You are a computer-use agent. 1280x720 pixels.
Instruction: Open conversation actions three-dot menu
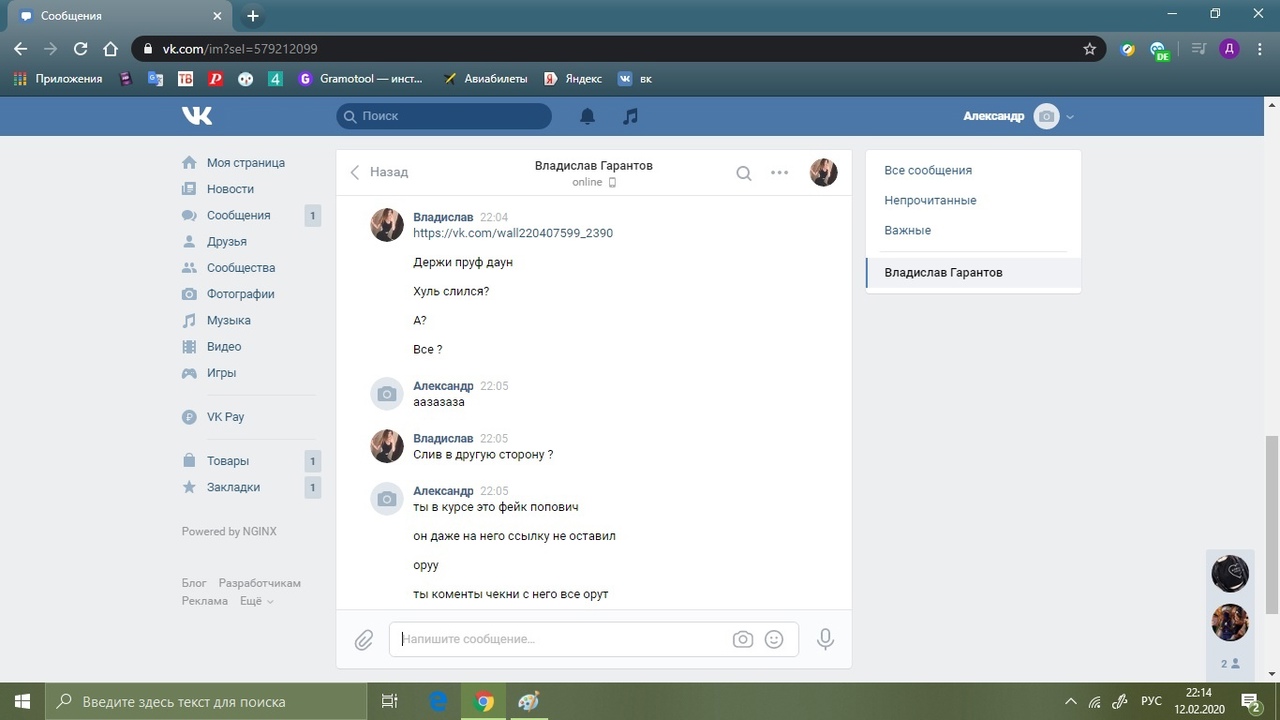point(780,173)
